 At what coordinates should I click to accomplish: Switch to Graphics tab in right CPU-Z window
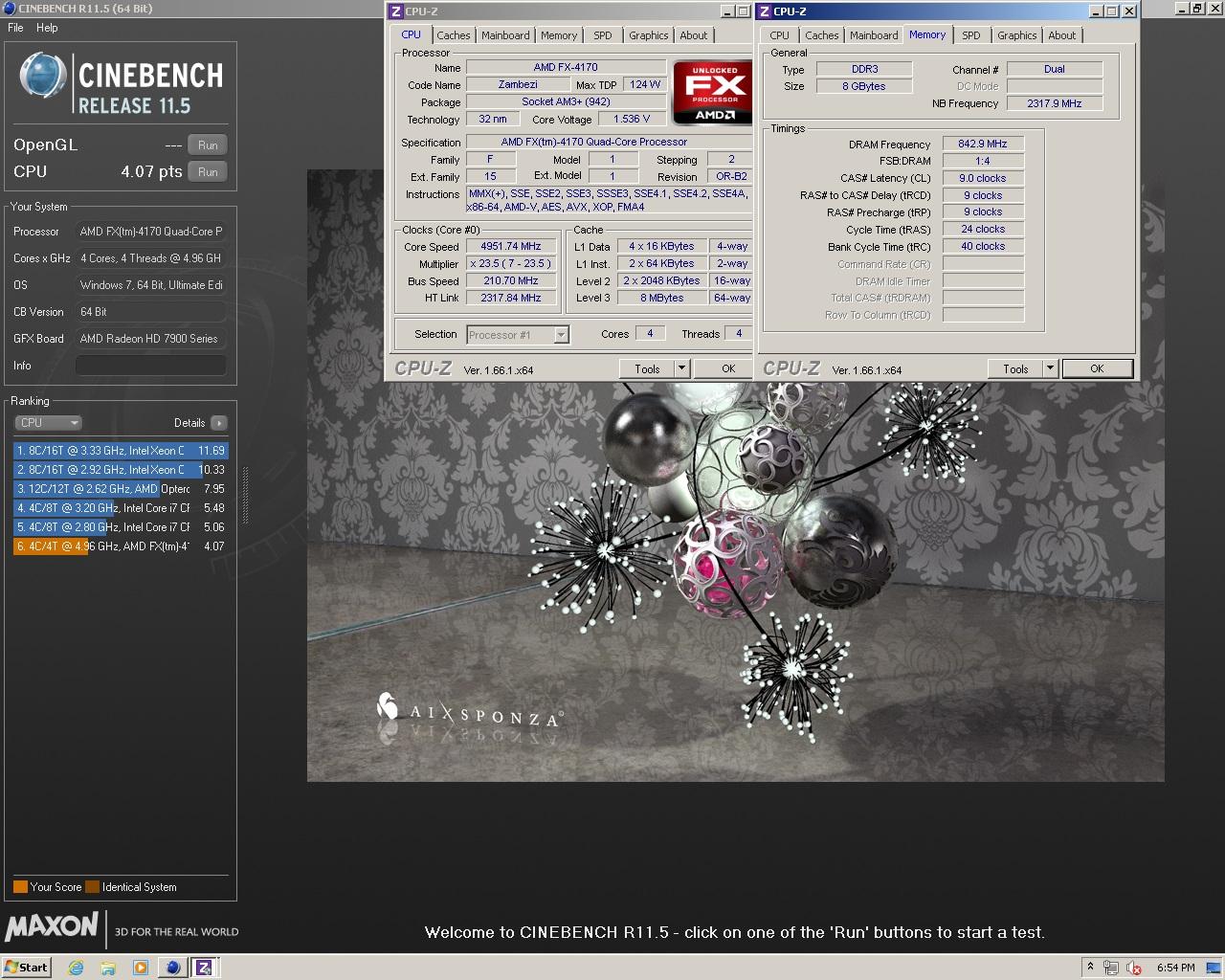[x=1017, y=35]
